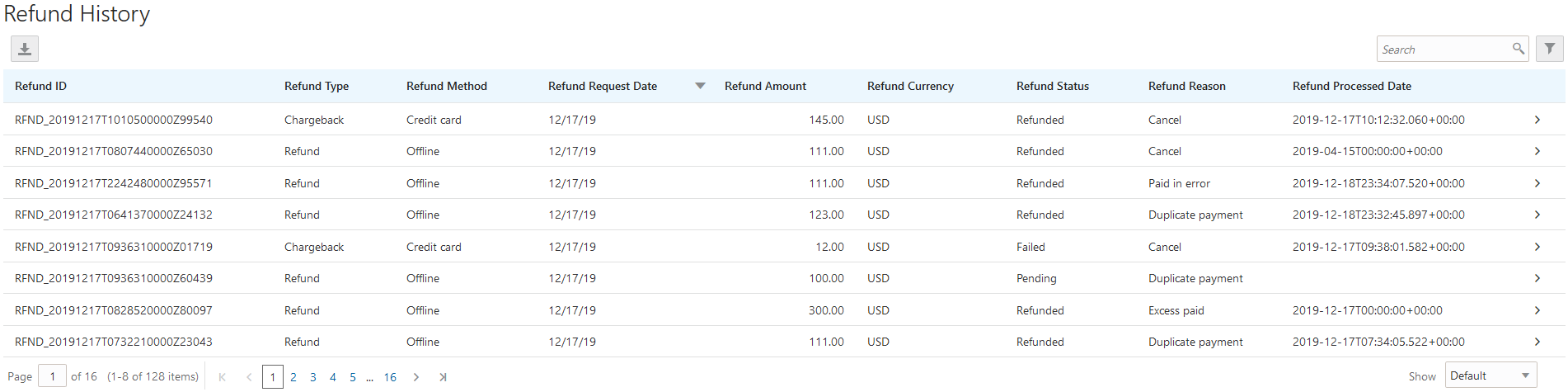Click in the Search input field

[1443, 50]
